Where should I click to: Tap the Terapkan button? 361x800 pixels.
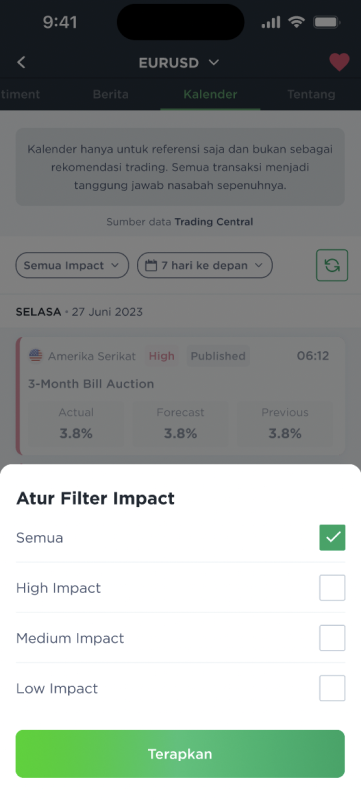coord(180,754)
